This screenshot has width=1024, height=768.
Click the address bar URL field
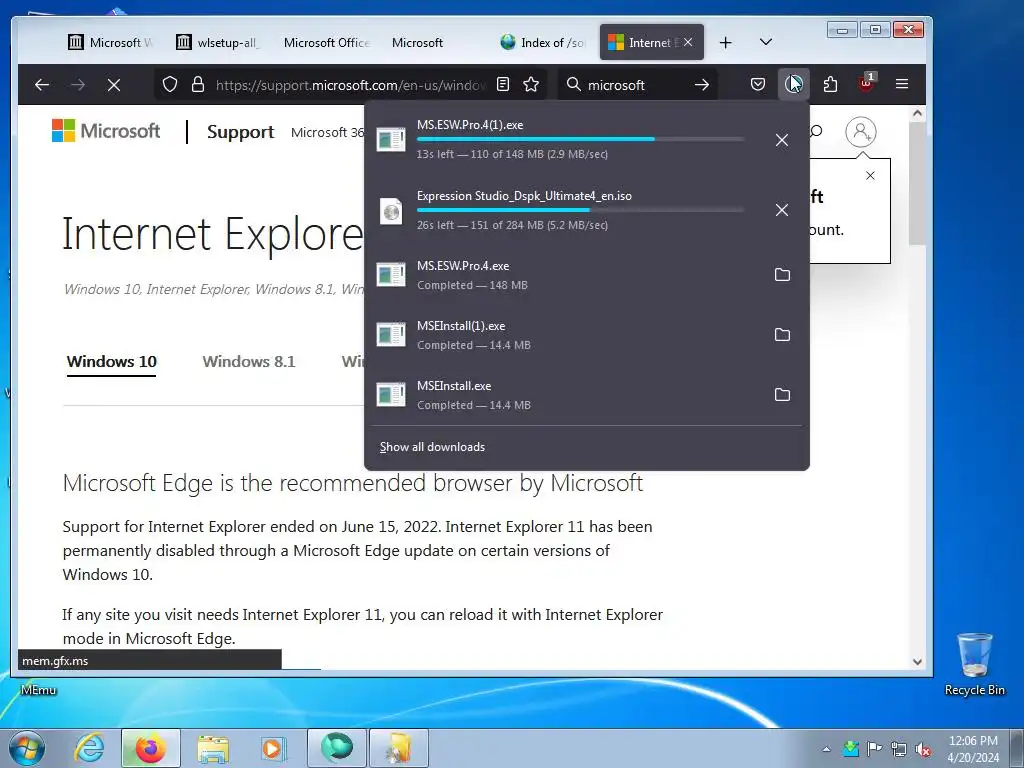tap(351, 85)
